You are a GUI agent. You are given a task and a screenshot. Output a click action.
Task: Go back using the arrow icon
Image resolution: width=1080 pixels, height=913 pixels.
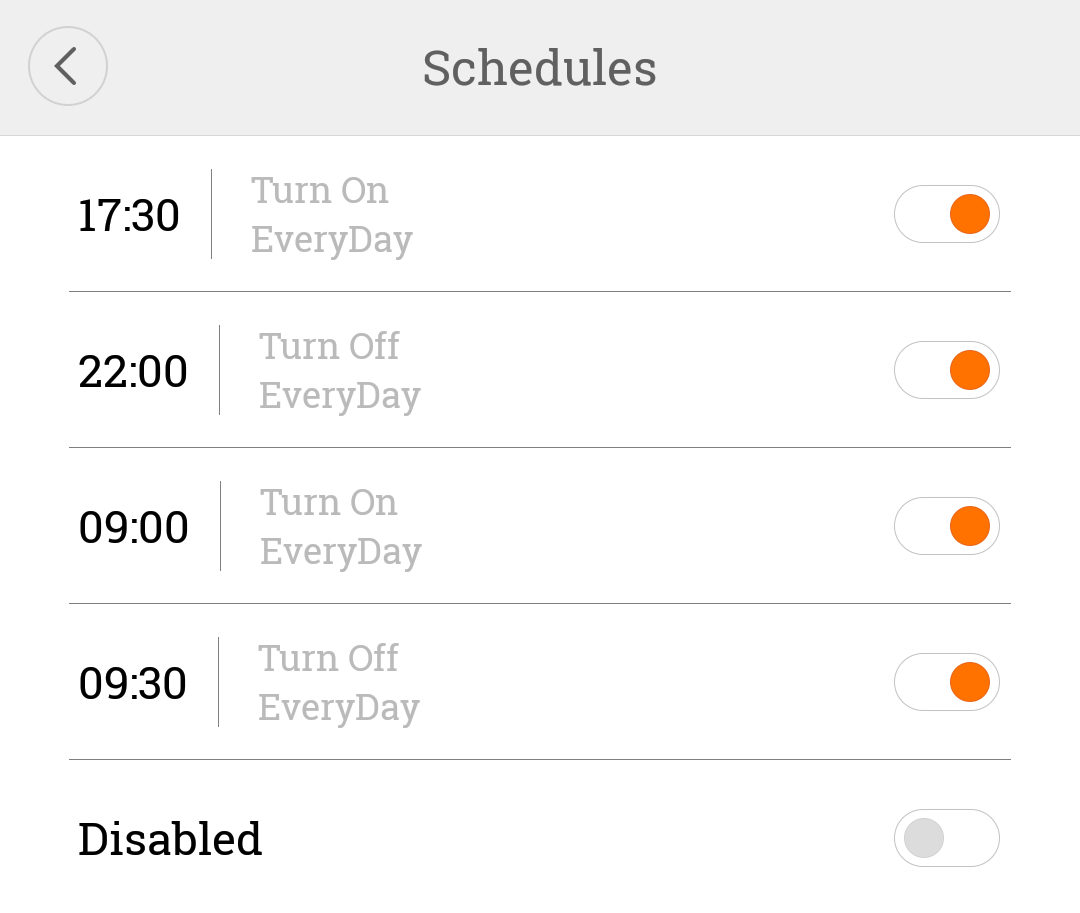pos(67,67)
